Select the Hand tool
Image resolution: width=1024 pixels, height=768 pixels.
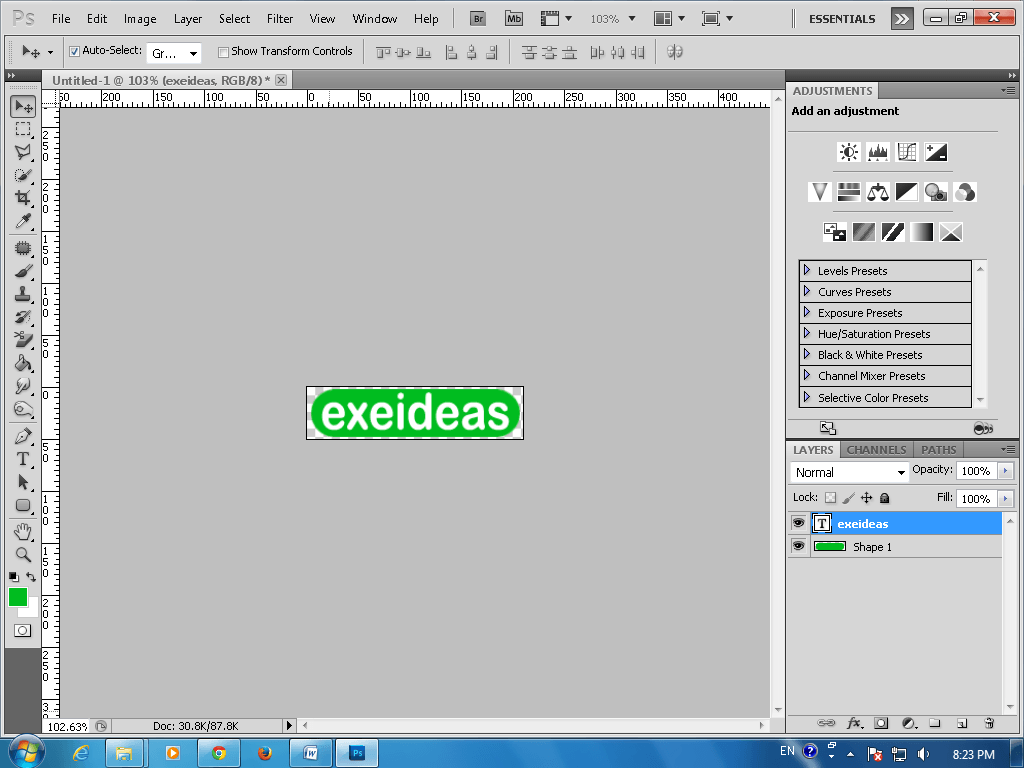click(23, 532)
